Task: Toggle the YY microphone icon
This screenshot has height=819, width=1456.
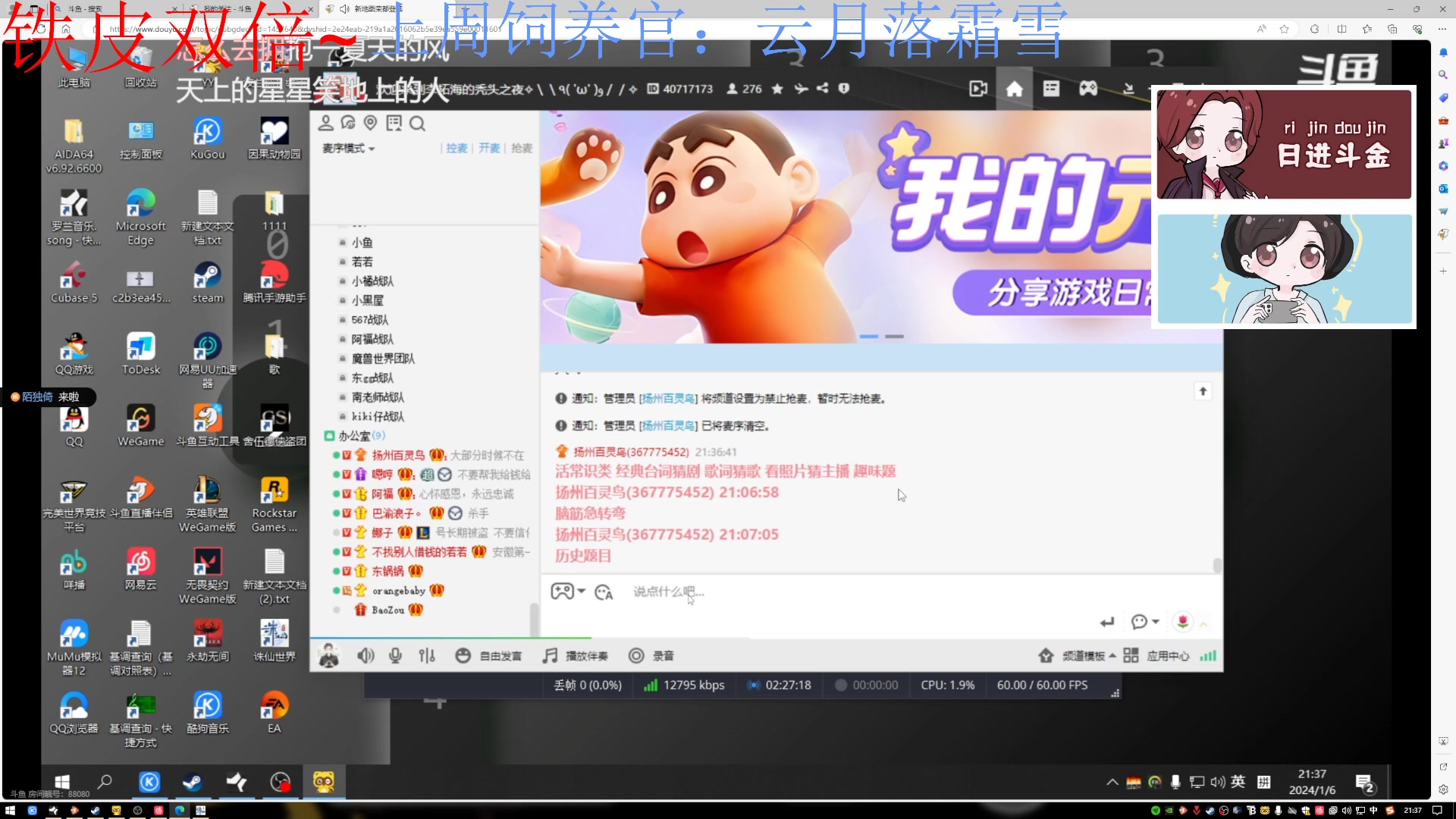Action: 395,655
